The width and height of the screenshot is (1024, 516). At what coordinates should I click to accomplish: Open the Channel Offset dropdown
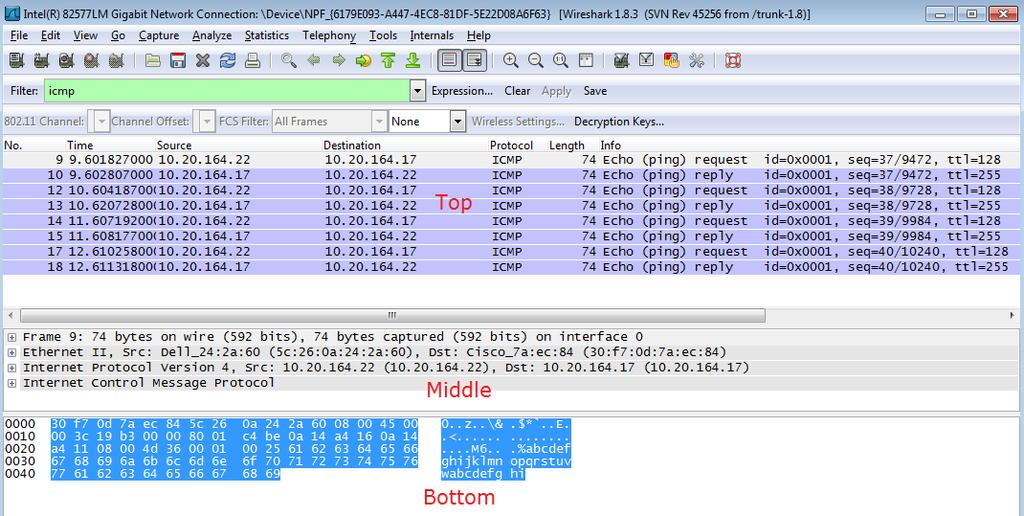tap(207, 121)
